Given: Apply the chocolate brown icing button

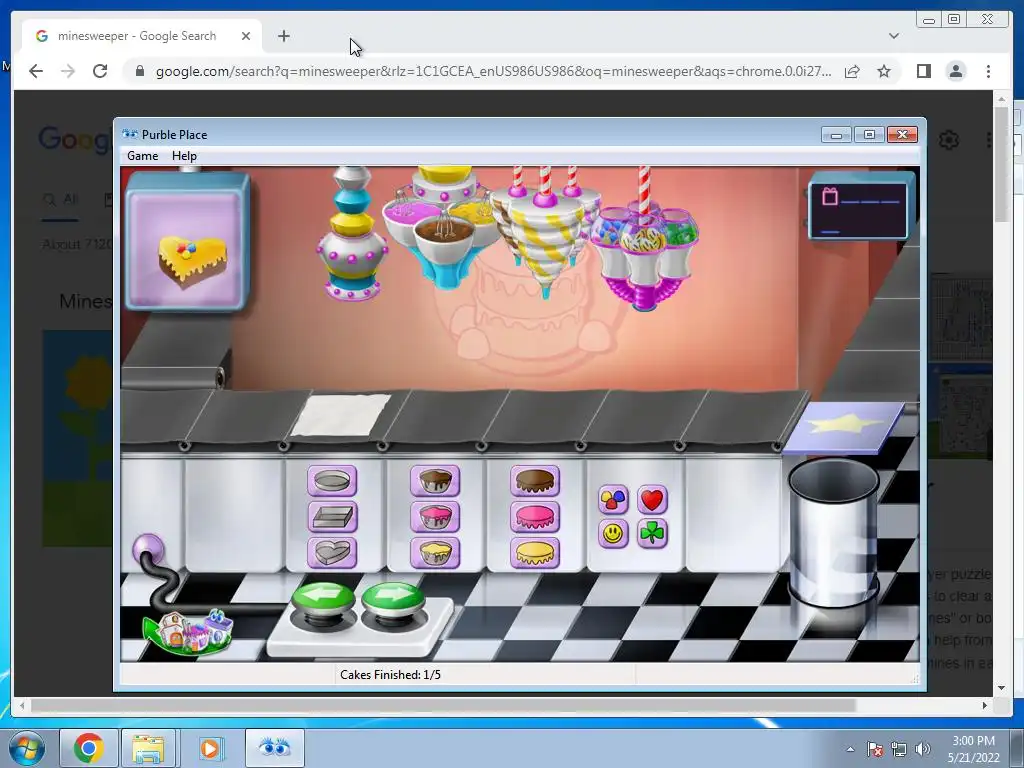Looking at the screenshot, I should 535,481.
